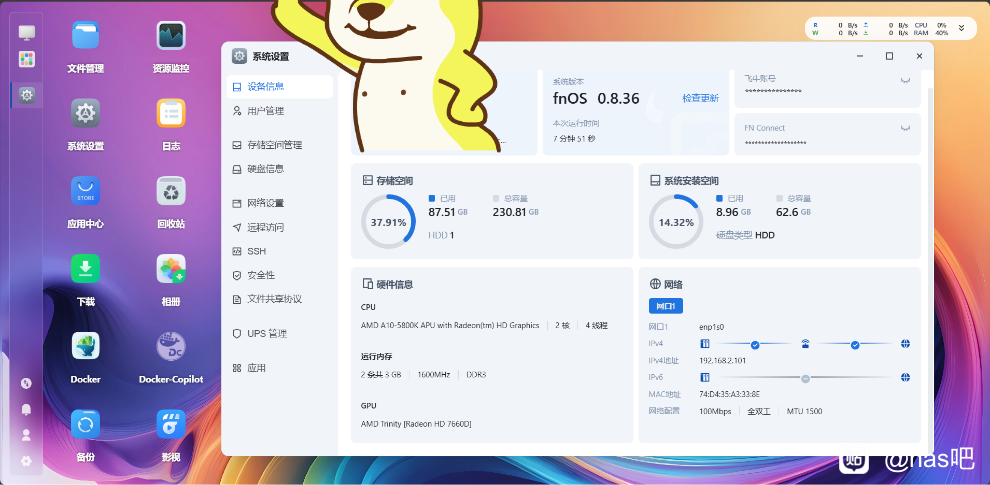Reveal the hidden 飞牛账号 value with the eye icon
This screenshot has width=990, height=485.
click(905, 80)
